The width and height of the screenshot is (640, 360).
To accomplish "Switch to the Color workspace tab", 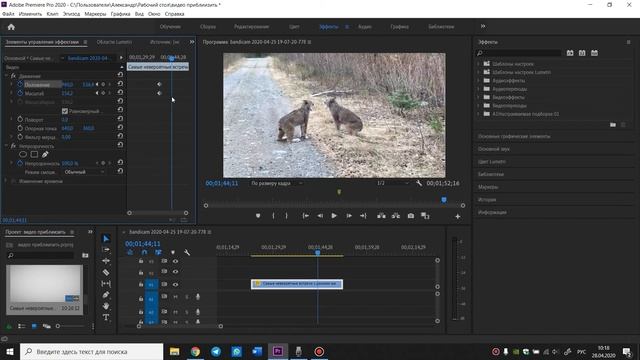I will coord(294,27).
